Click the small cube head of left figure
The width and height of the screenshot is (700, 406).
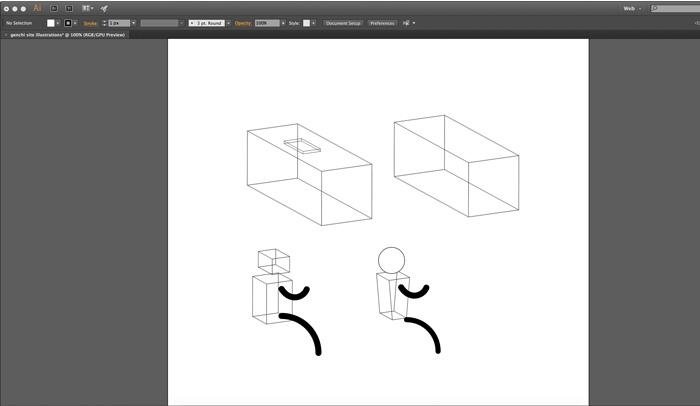pyautogui.click(x=274, y=261)
